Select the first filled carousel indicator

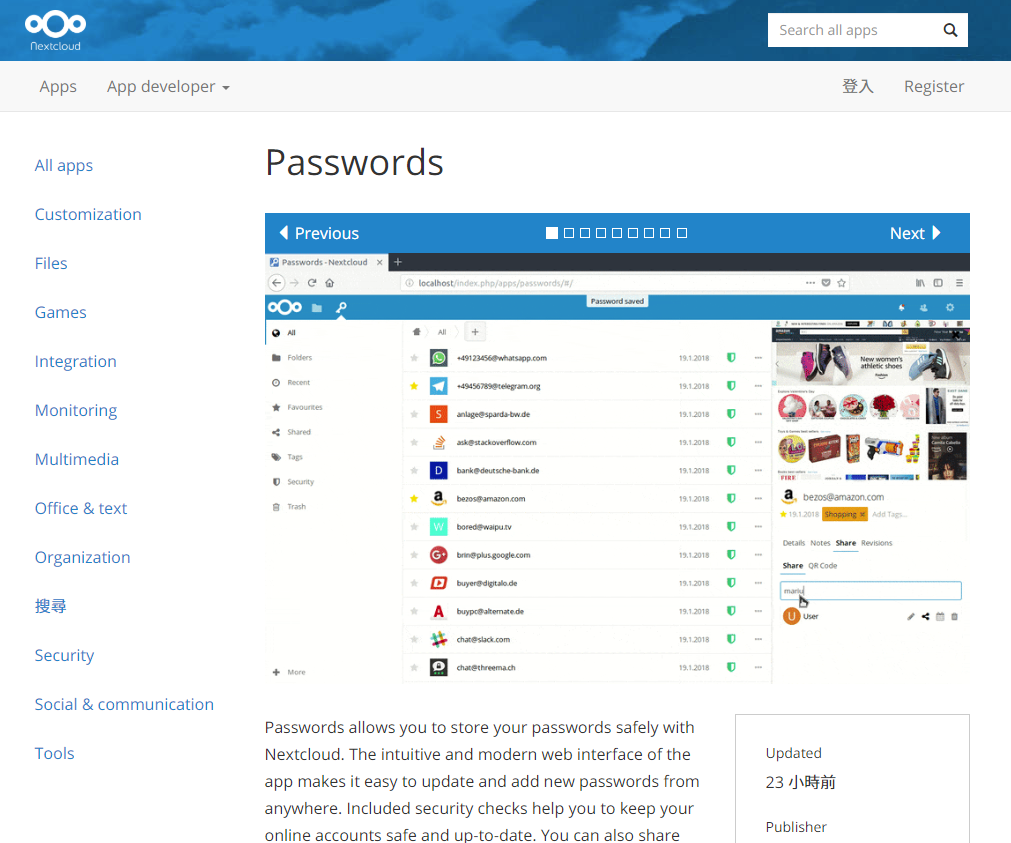click(552, 233)
